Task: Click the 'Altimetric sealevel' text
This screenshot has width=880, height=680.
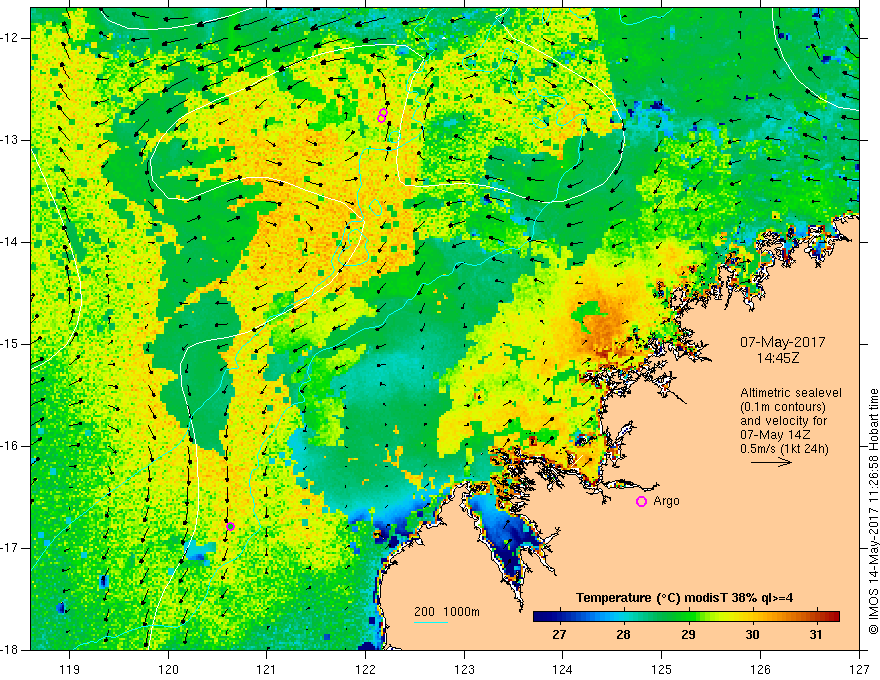Action: coord(791,393)
